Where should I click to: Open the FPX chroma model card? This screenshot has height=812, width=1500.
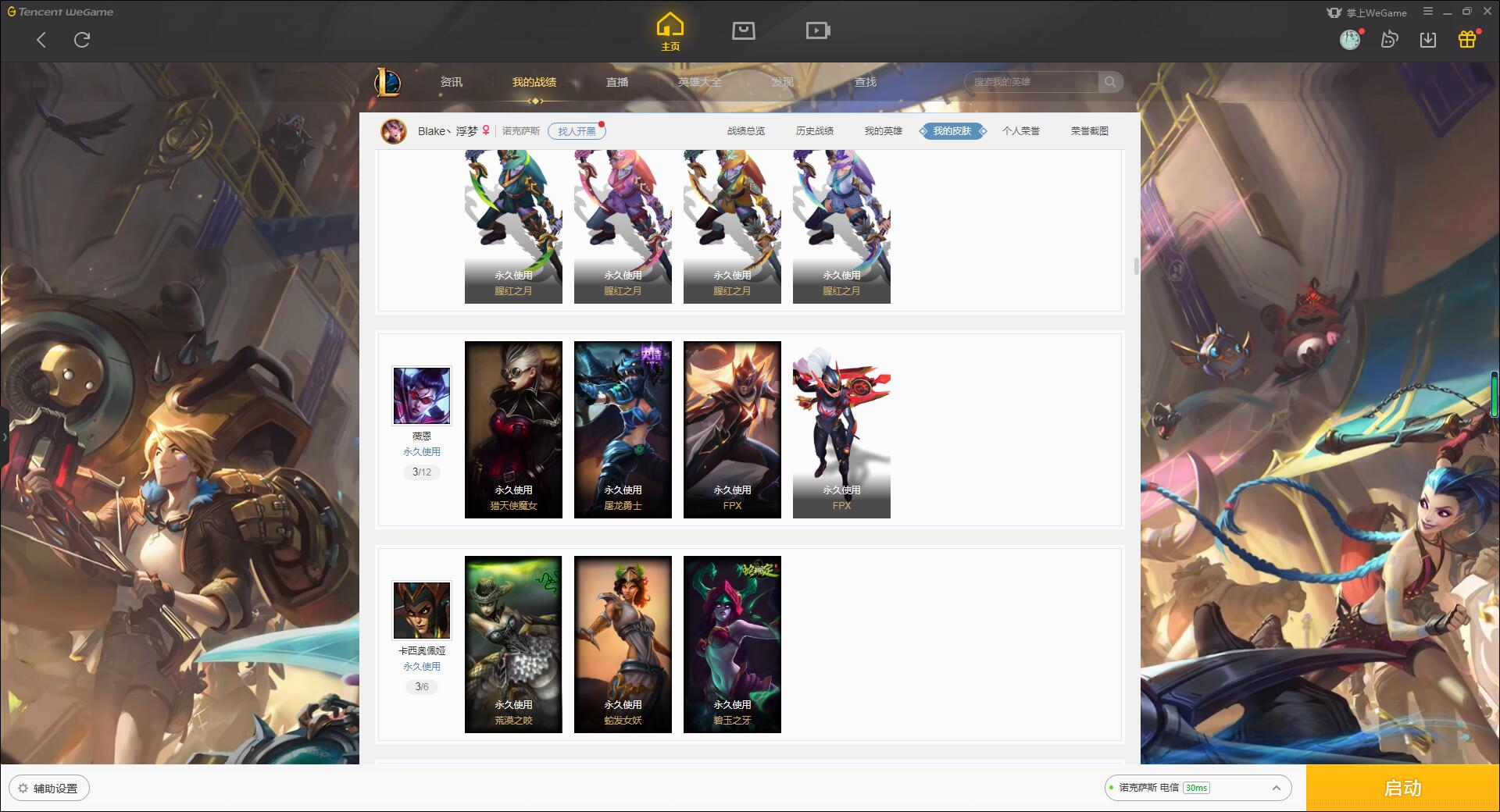841,429
